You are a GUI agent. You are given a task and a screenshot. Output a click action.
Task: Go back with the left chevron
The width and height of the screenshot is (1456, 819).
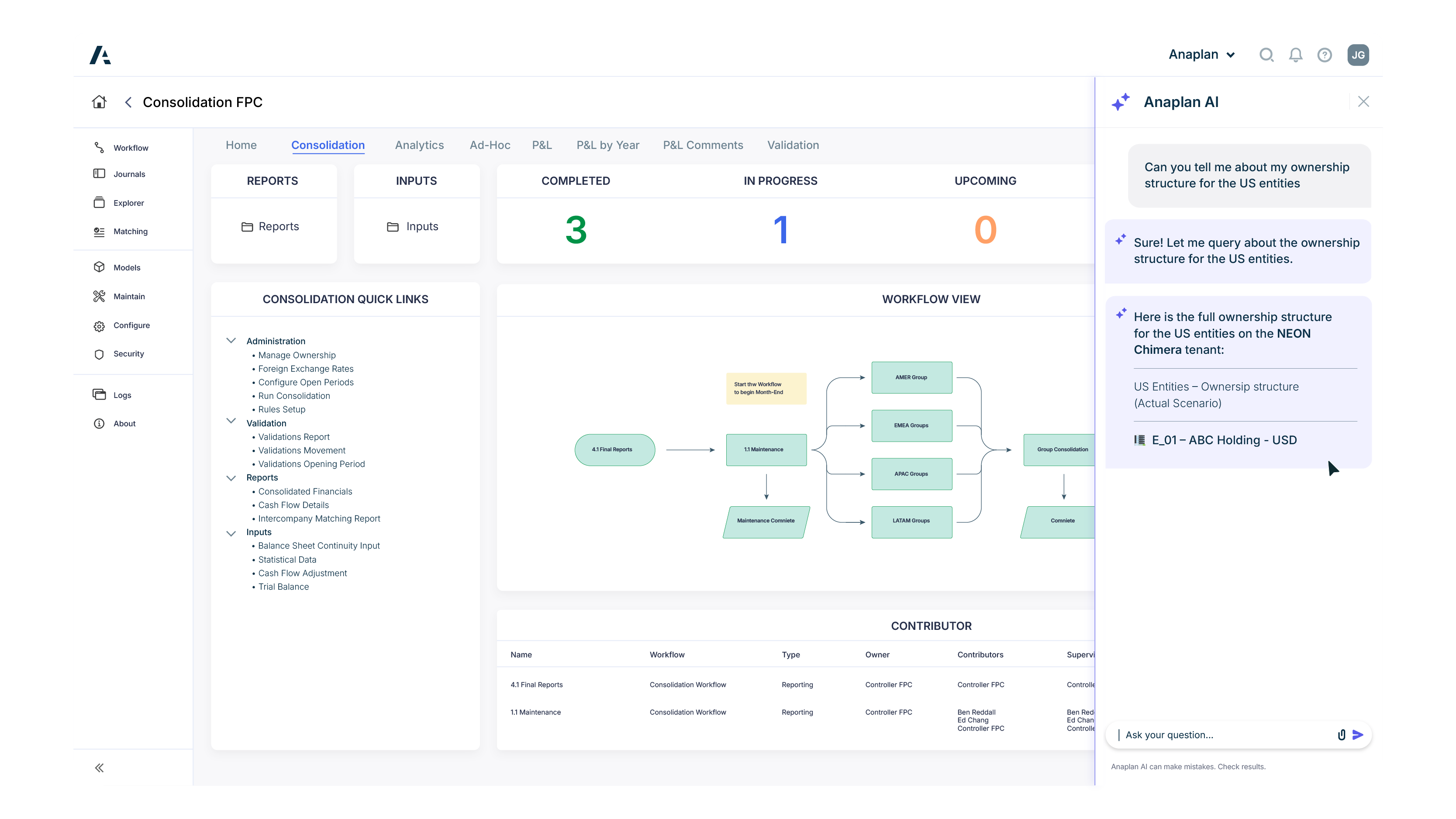pos(128,102)
